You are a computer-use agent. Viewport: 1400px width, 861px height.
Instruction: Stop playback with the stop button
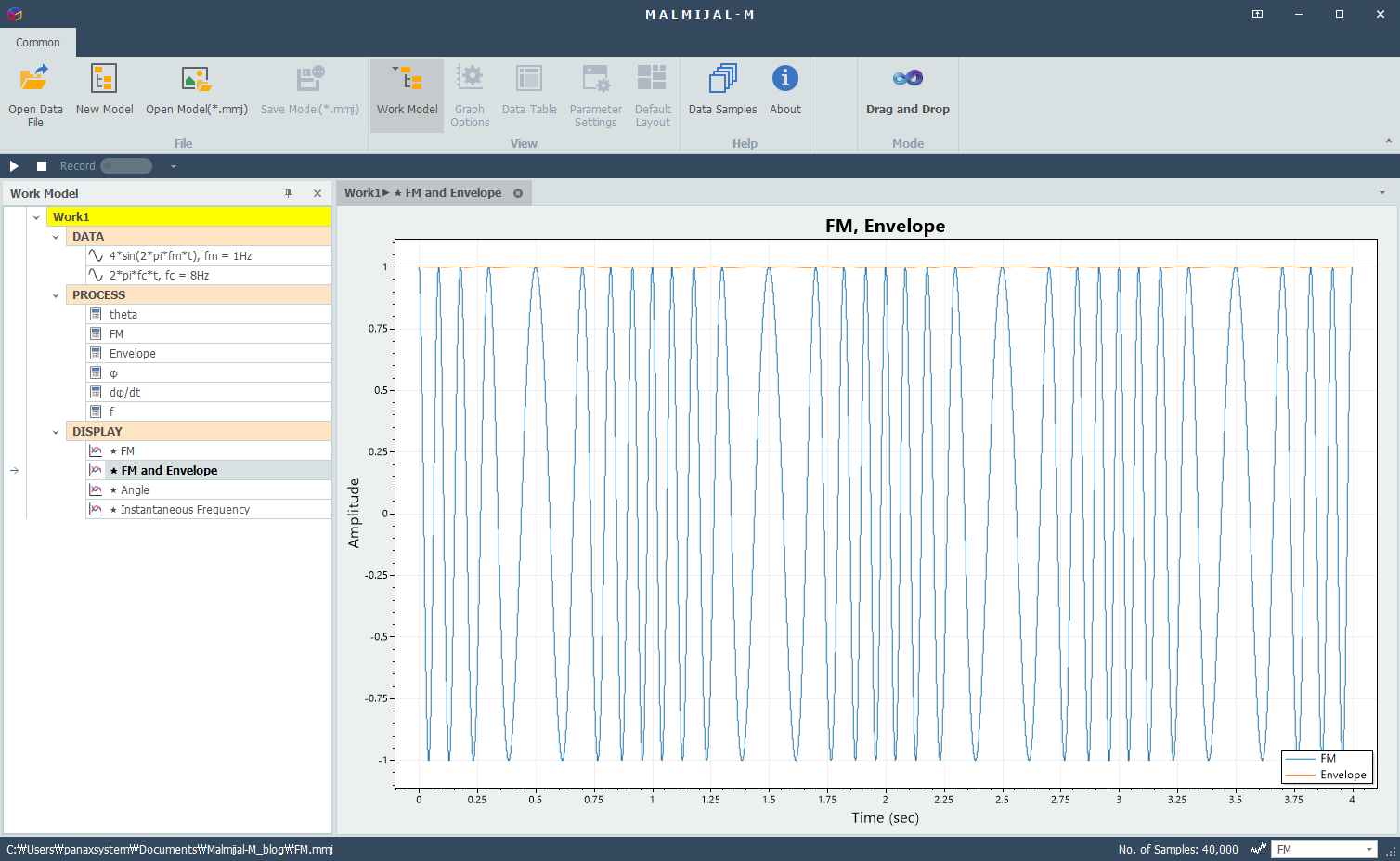42,166
